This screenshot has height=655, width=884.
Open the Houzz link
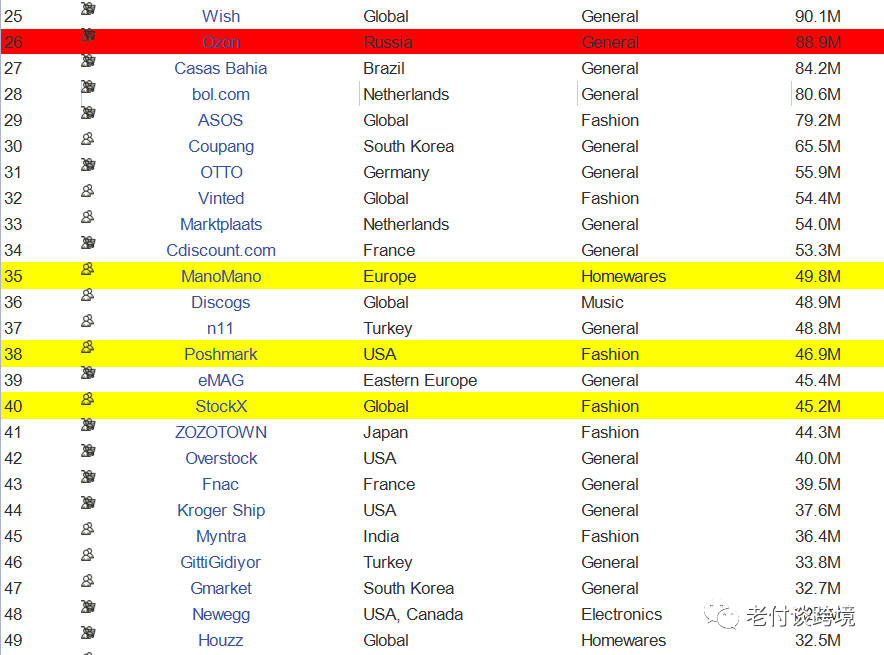pyautogui.click(x=221, y=641)
